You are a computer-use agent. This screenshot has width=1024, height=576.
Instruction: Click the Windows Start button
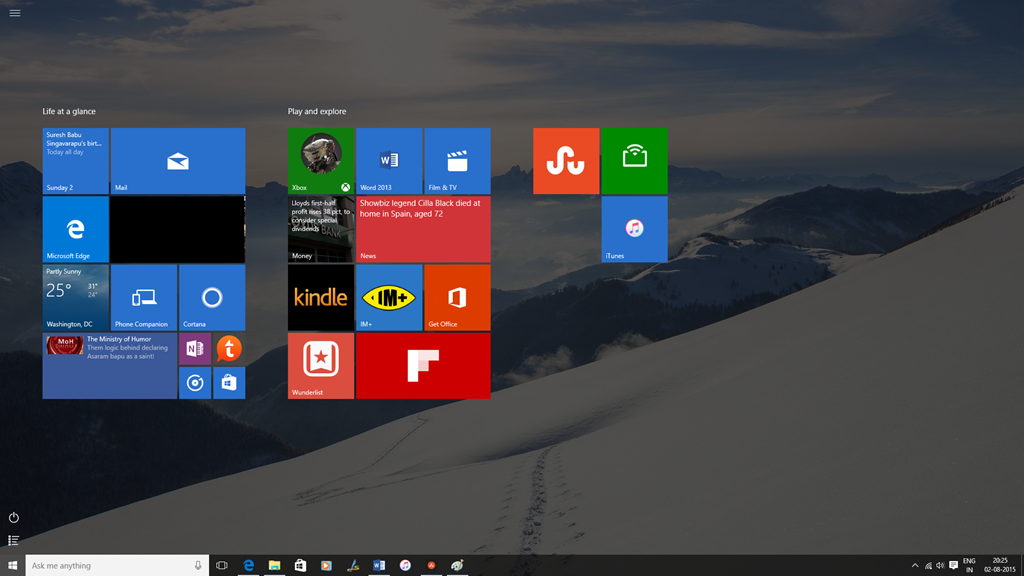(12, 566)
